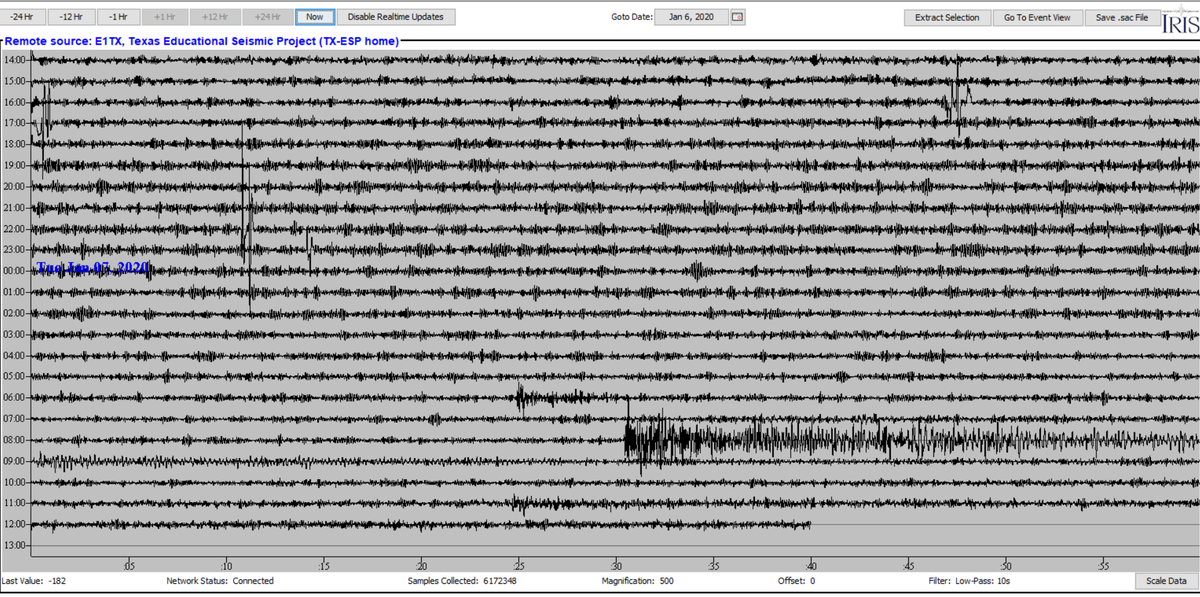Screen dimensions: 1200x597
Task: Click Magnification: 500 status text
Action: (637, 581)
